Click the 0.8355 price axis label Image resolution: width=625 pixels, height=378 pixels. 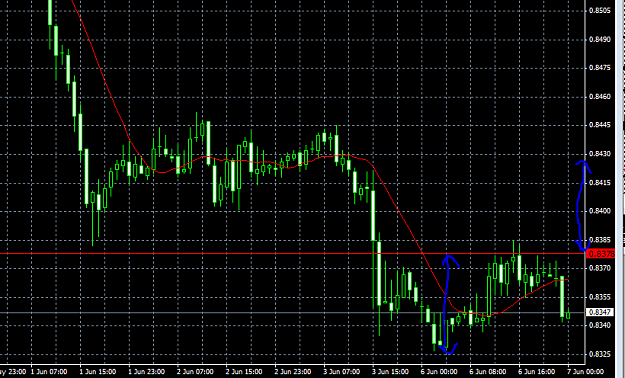click(600, 297)
